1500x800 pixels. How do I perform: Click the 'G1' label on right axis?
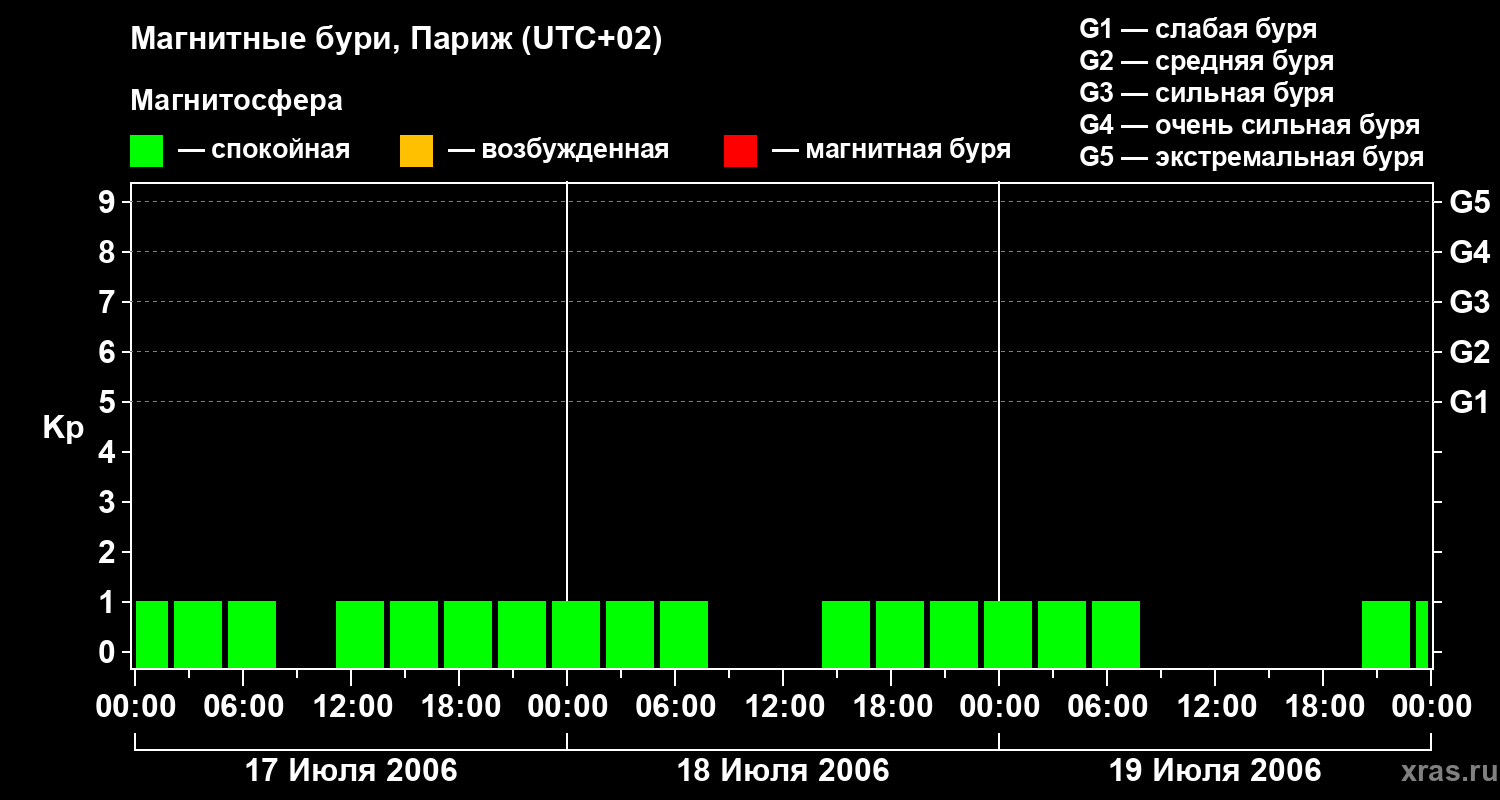click(1470, 403)
